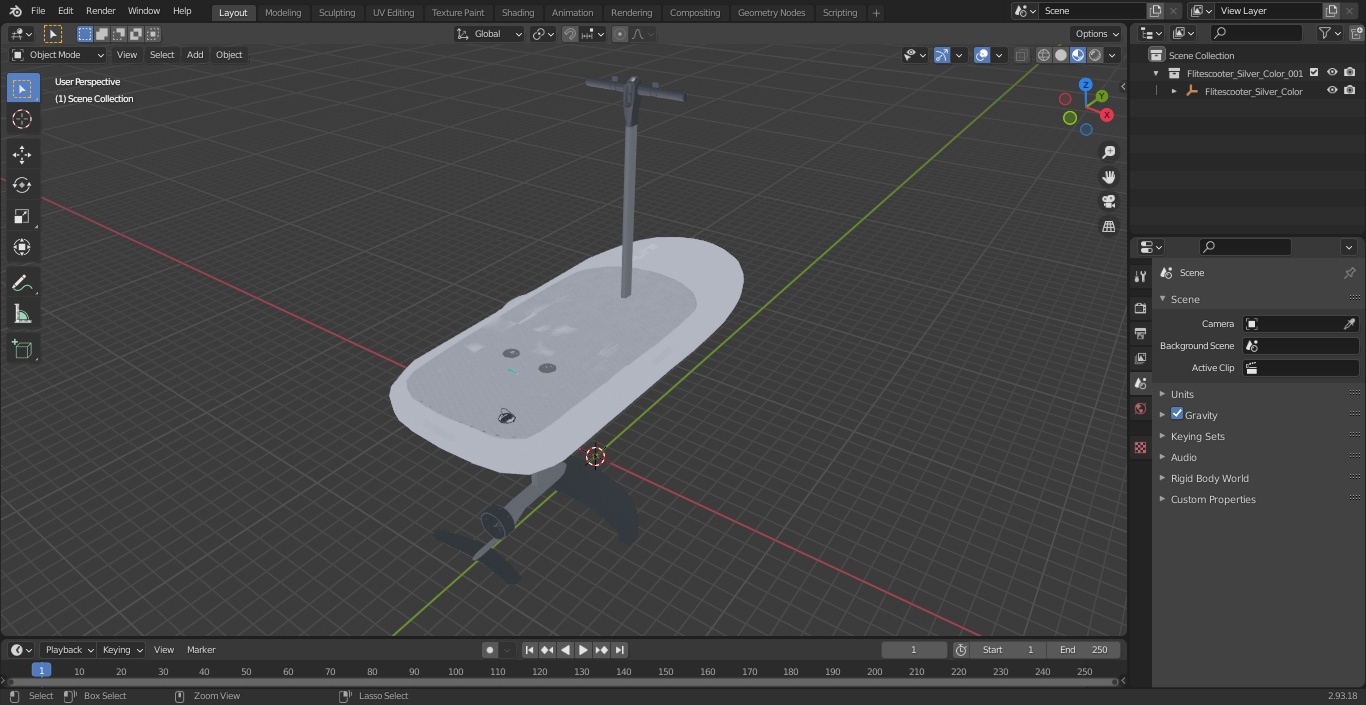The image size is (1366, 705).
Task: Click the Options button
Action: coord(1097,34)
